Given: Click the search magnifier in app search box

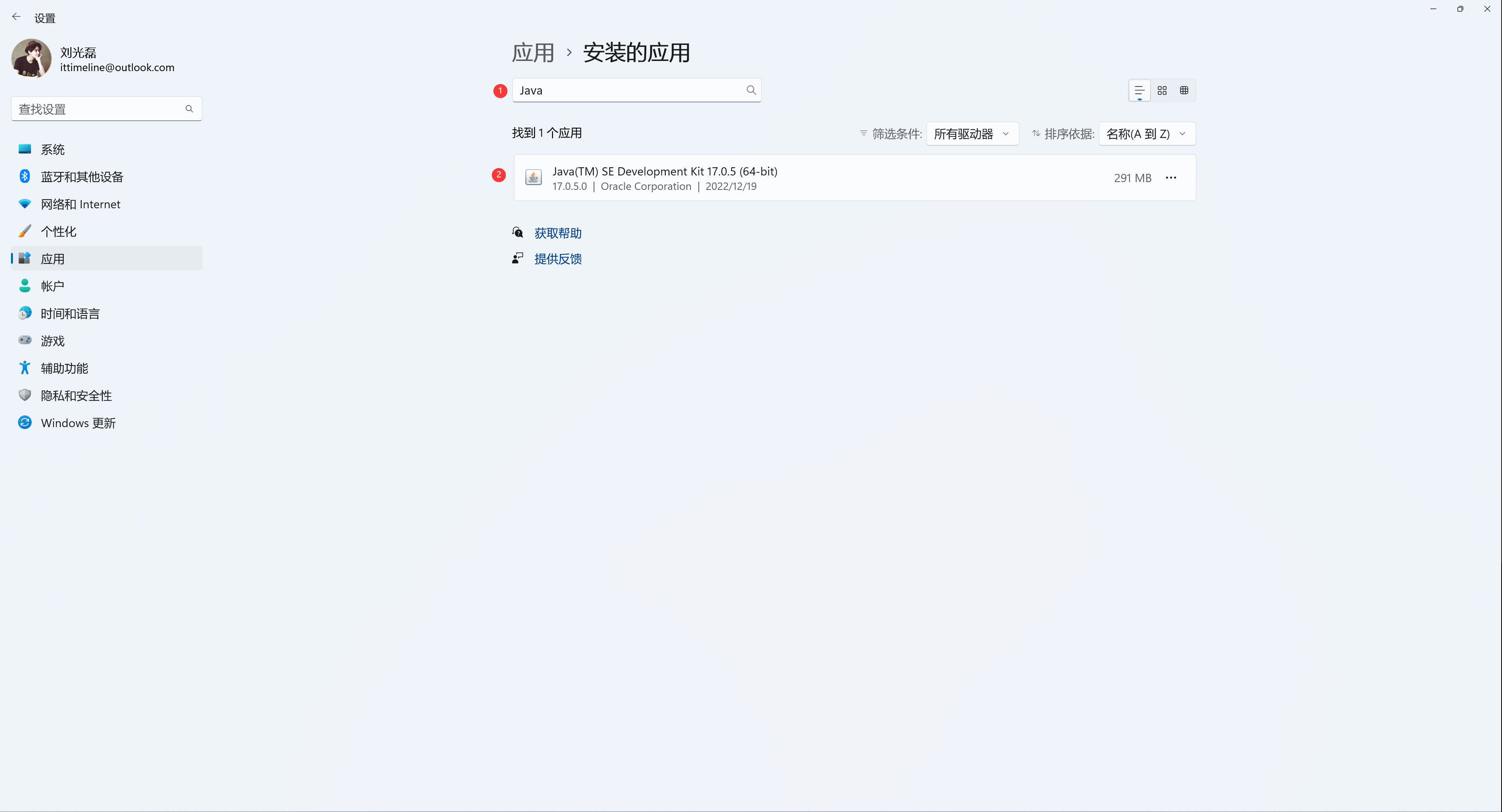Looking at the screenshot, I should (x=751, y=90).
